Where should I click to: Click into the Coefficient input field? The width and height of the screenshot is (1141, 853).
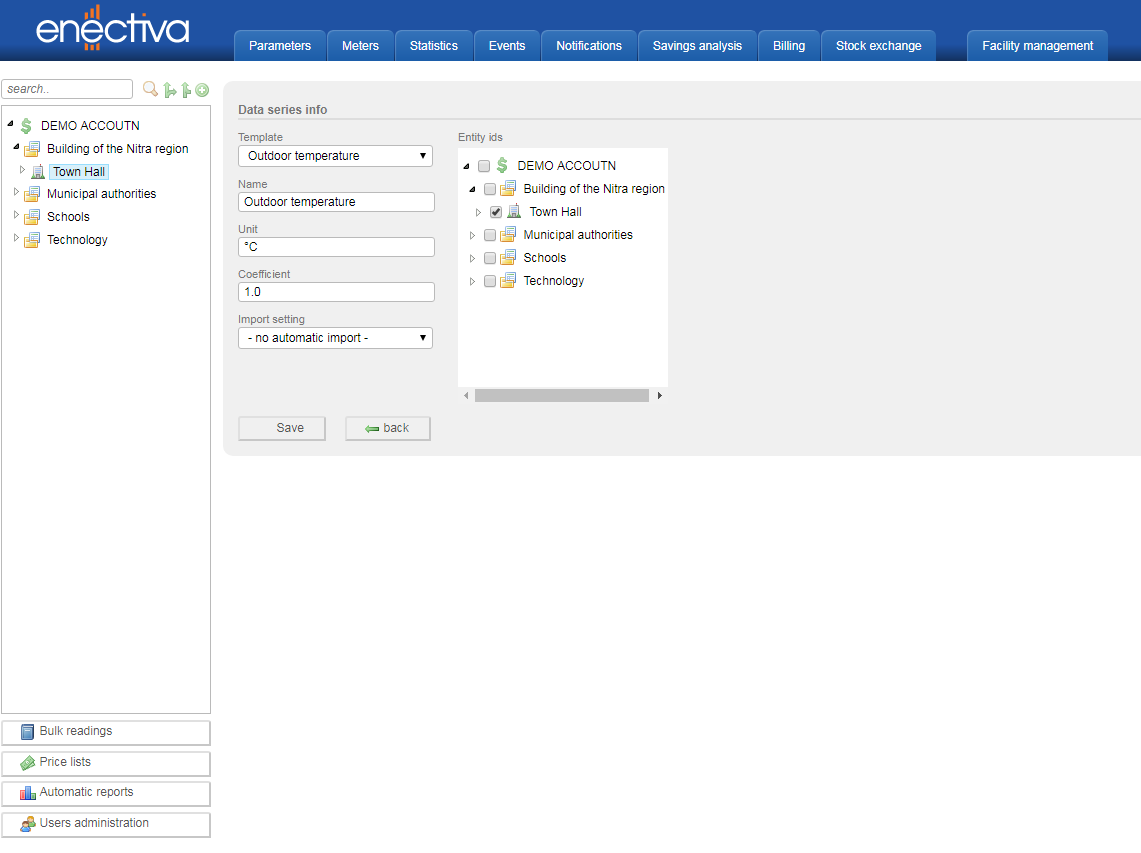(336, 292)
